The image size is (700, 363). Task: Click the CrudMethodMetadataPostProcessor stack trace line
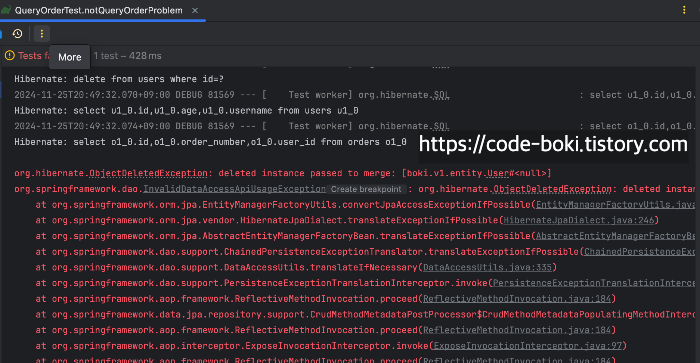pyautogui.click(x=365, y=314)
